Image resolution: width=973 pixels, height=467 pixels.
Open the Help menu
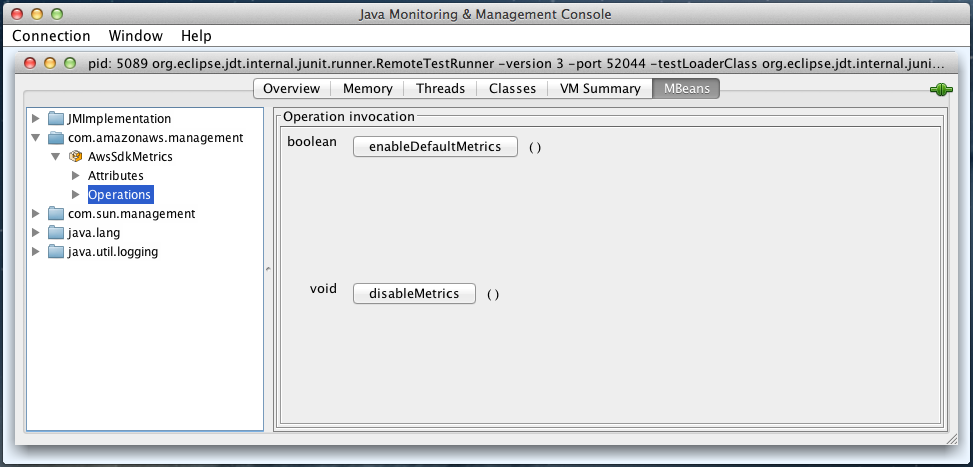pyautogui.click(x=196, y=36)
